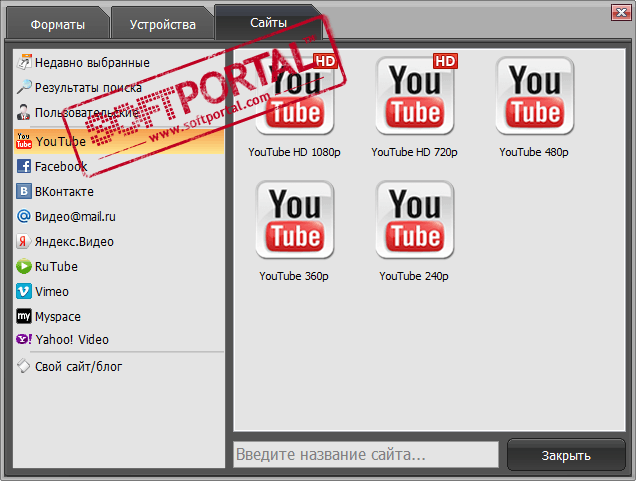
Task: Click the ВКонтакте sidebar icon
Action: [x=24, y=191]
